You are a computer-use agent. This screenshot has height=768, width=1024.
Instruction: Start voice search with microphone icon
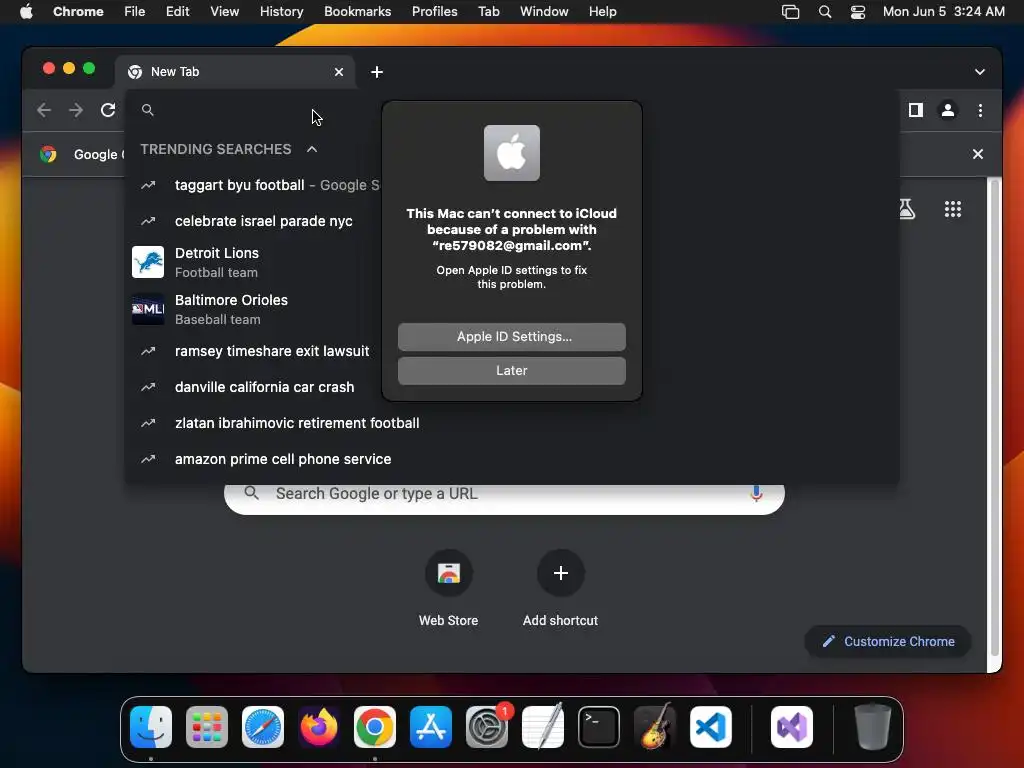(x=756, y=494)
